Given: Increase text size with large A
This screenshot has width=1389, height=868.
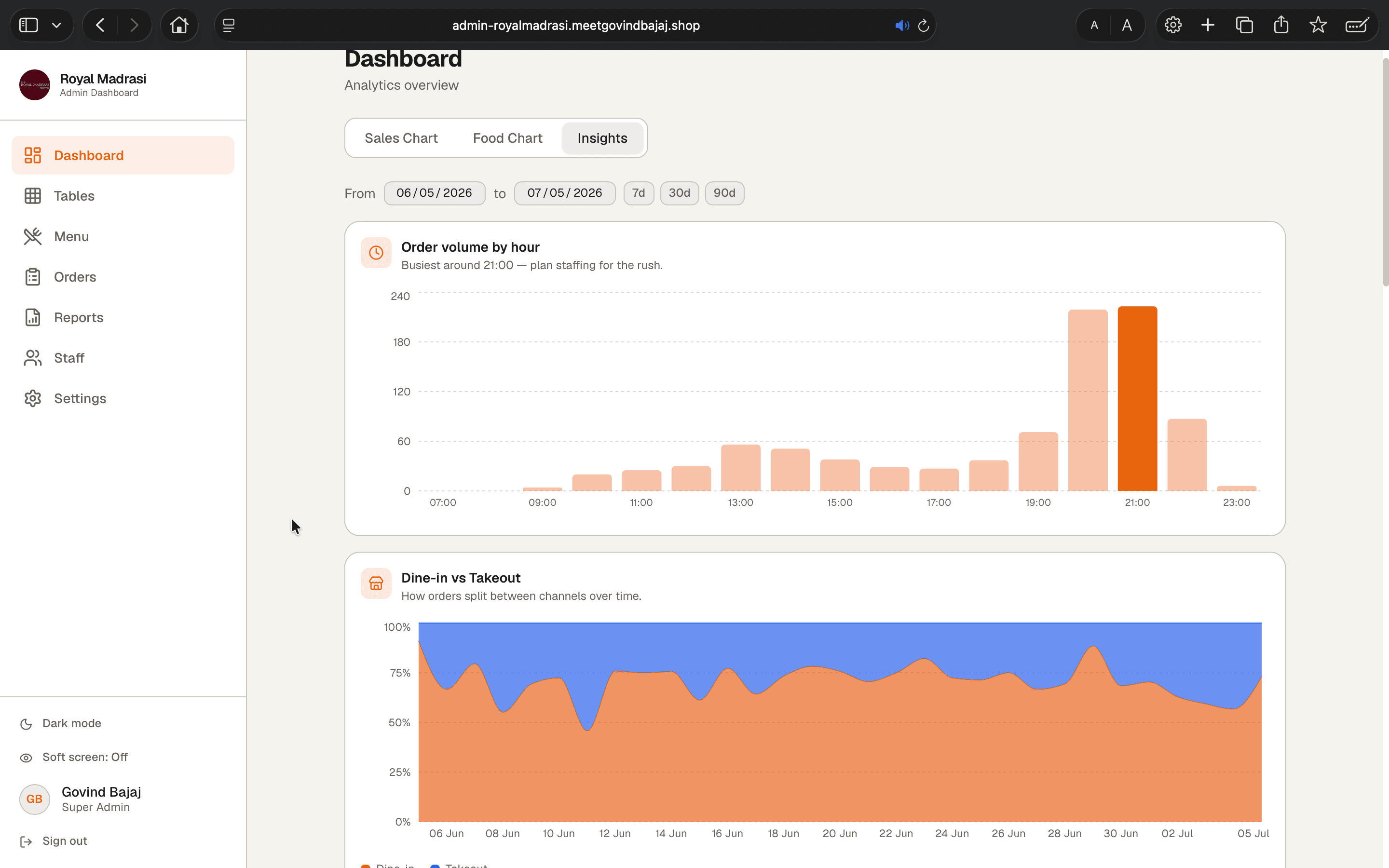Looking at the screenshot, I should (x=1127, y=25).
